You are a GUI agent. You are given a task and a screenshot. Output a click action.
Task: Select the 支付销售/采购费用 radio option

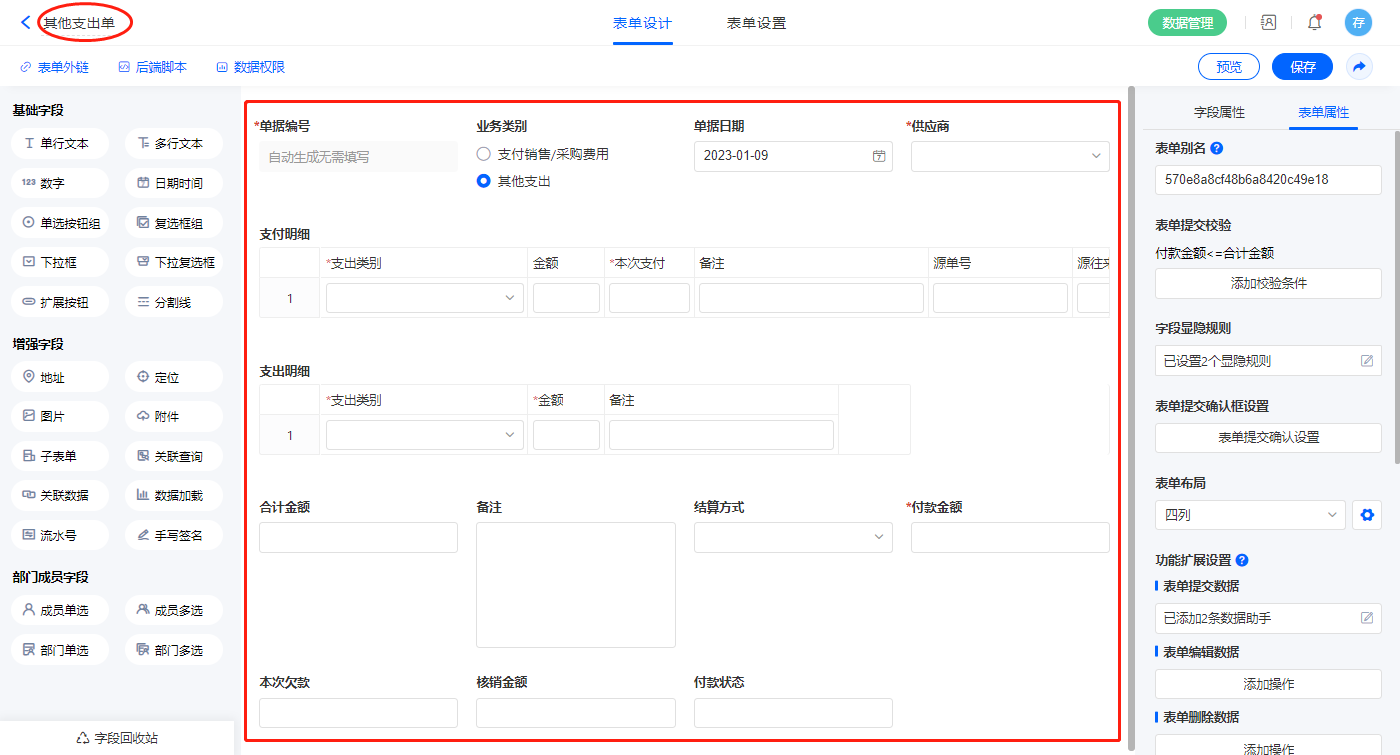[484, 154]
